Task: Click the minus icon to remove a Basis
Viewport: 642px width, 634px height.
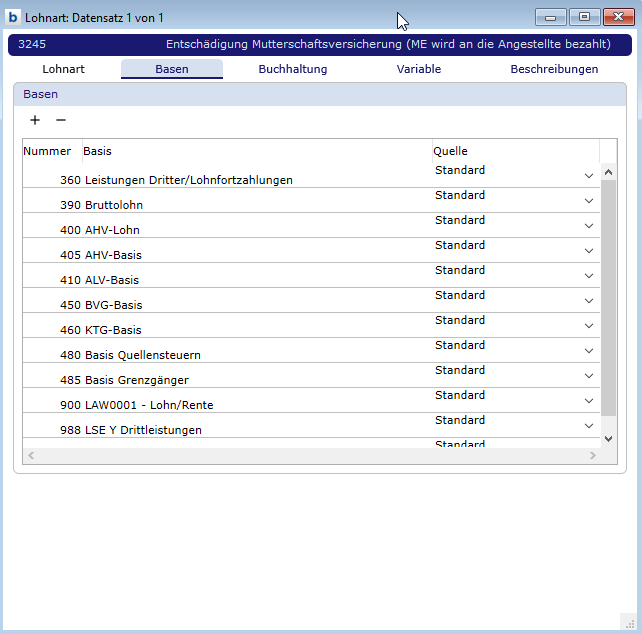Action: [61, 120]
